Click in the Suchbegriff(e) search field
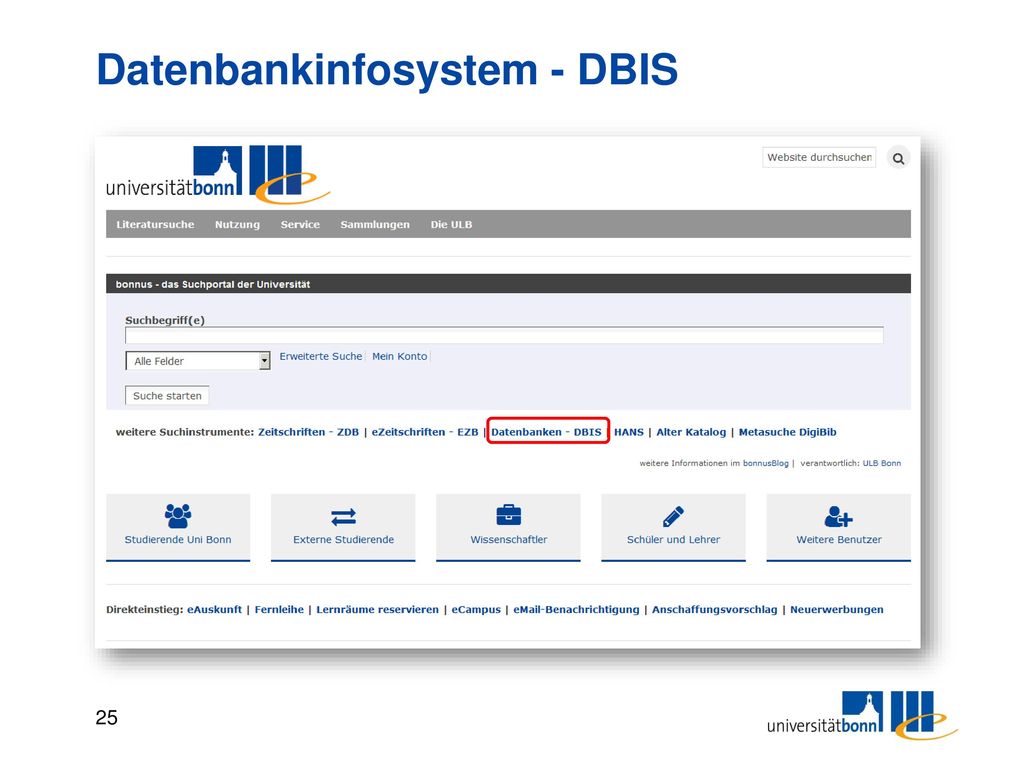 click(x=504, y=336)
